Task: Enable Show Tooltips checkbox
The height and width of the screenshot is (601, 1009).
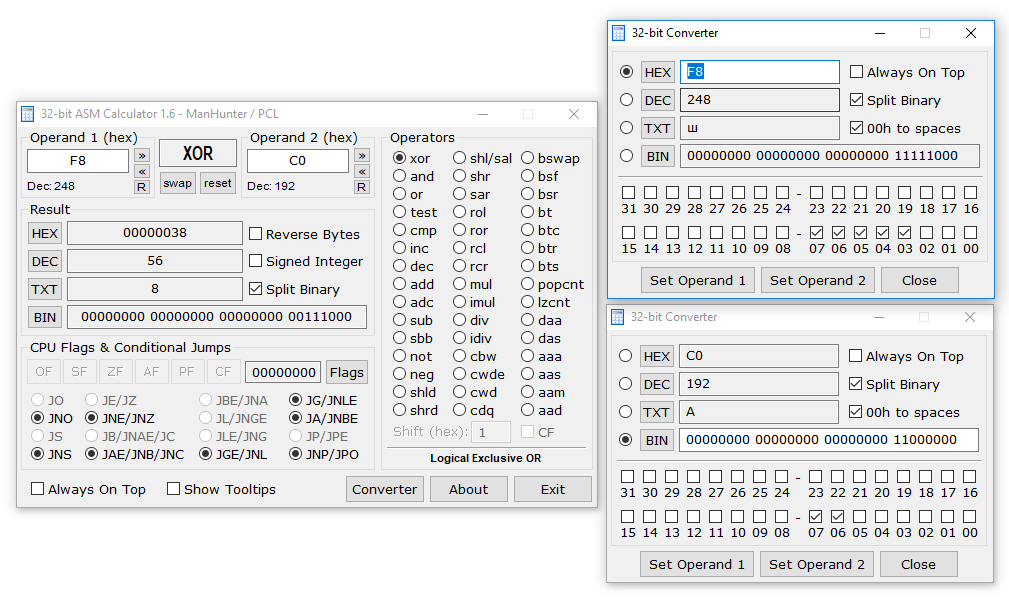Action: click(x=174, y=489)
